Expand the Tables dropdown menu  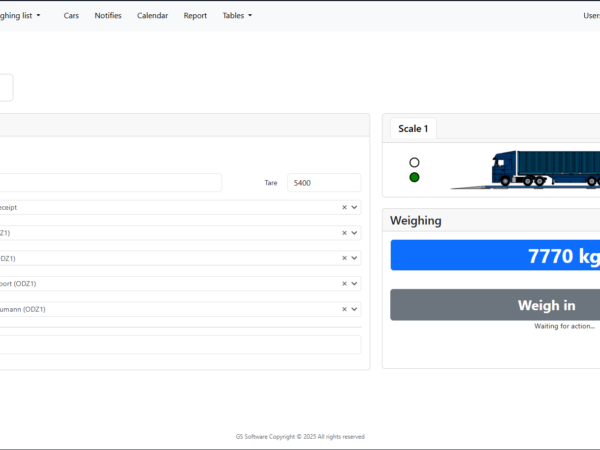[237, 16]
